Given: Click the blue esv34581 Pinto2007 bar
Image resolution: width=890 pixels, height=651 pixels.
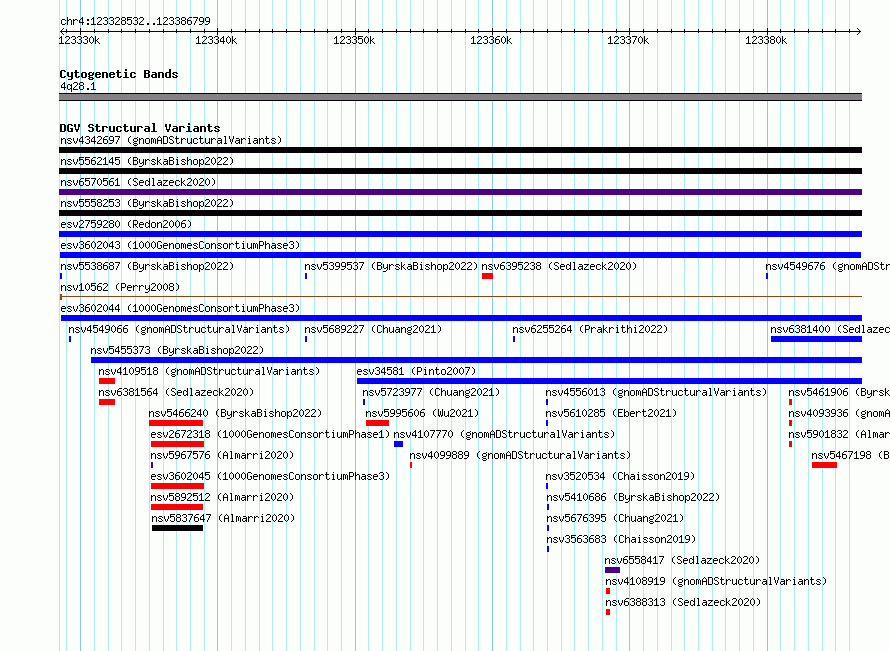Looking at the screenshot, I should (x=610, y=381).
